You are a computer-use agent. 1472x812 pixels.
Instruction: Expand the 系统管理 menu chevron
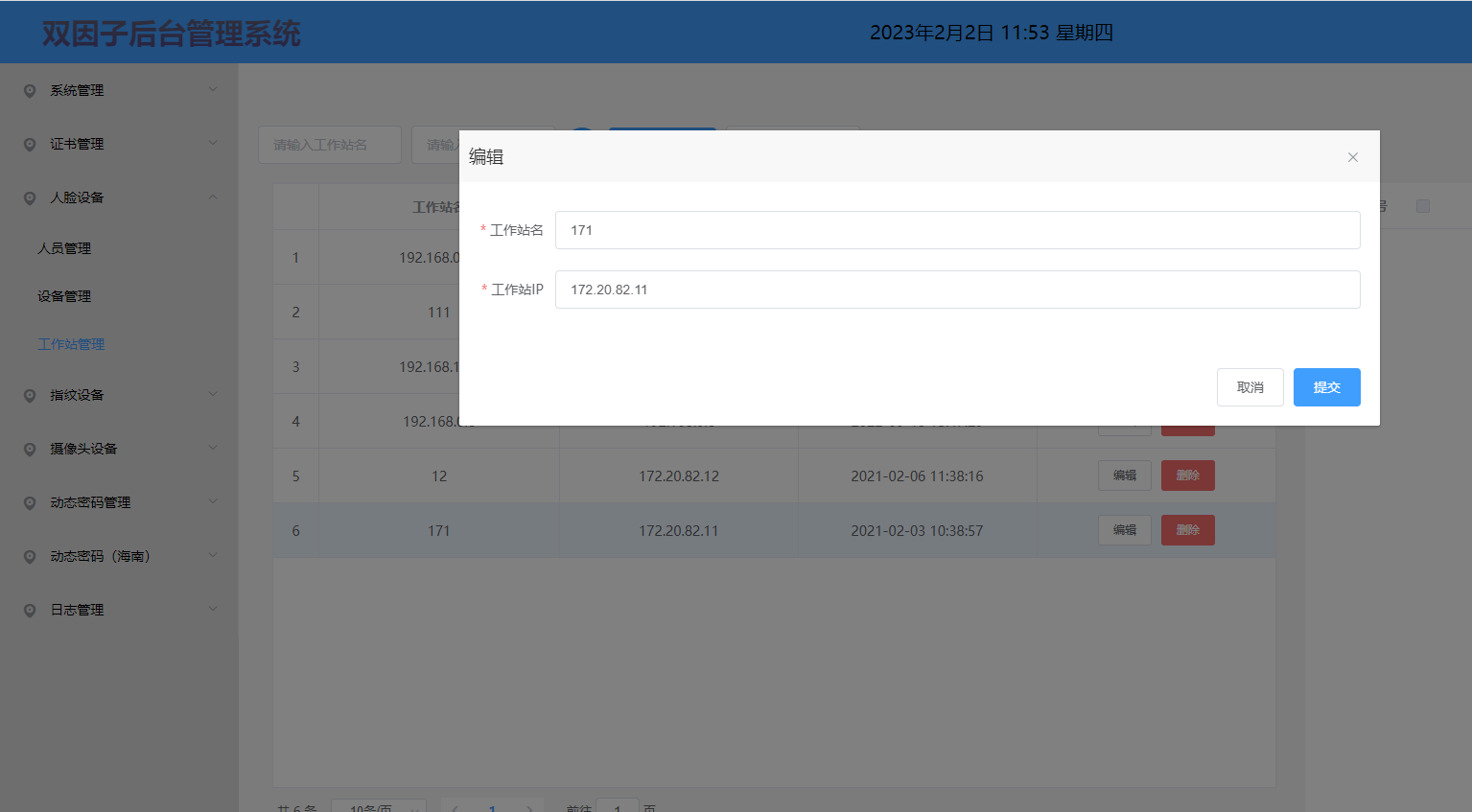pos(213,89)
